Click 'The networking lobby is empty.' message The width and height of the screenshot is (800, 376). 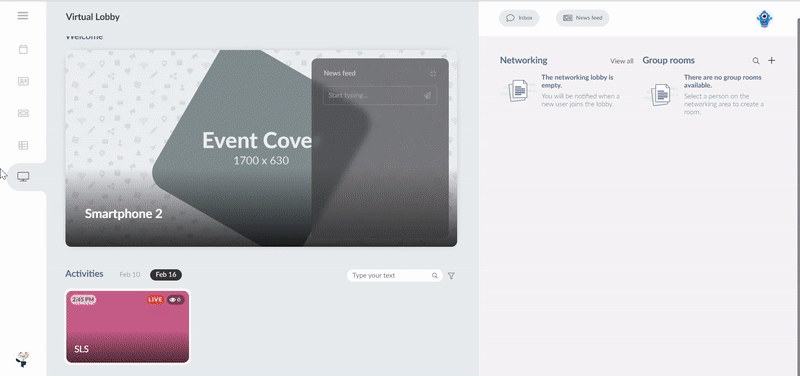[577, 81]
